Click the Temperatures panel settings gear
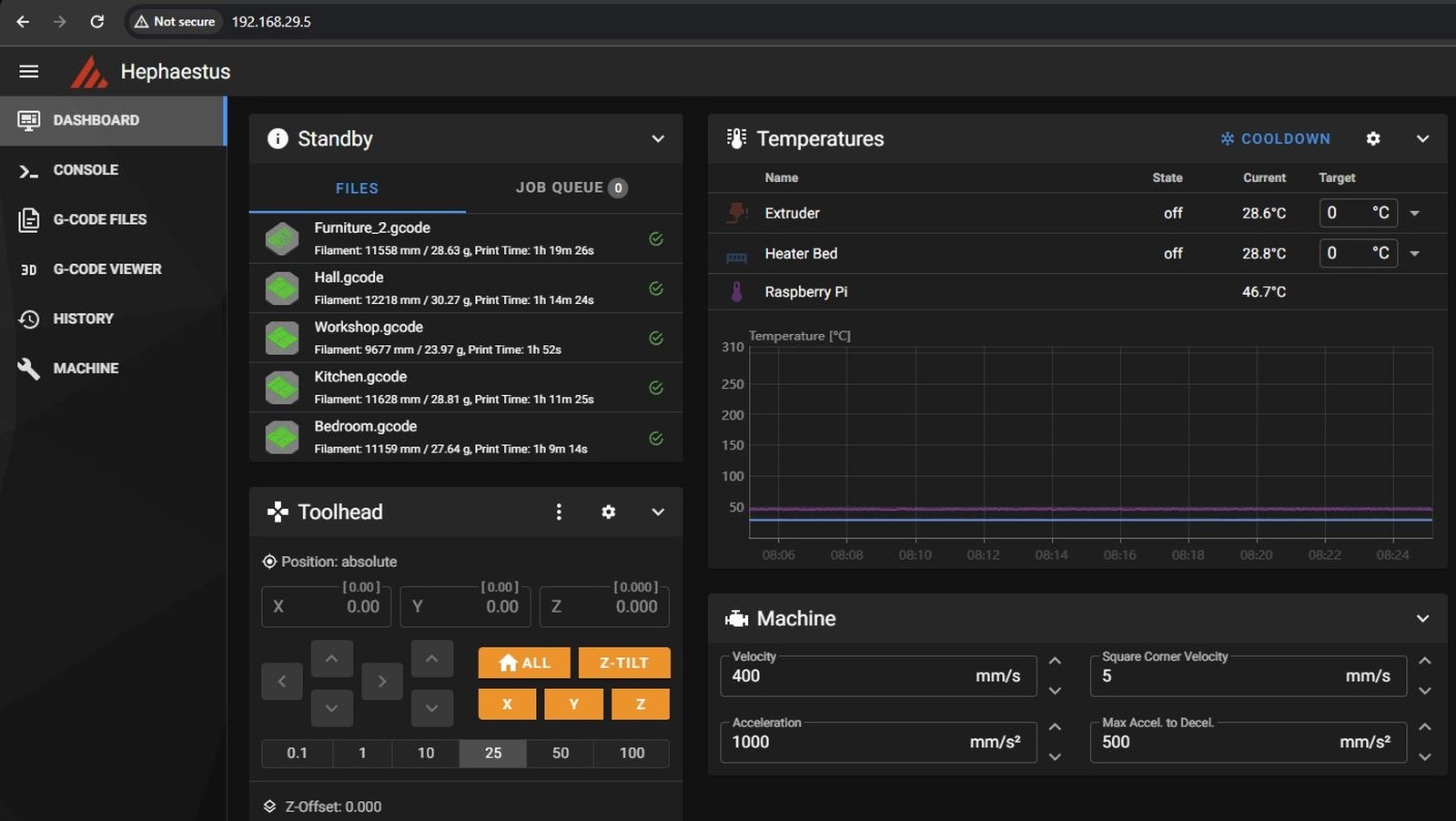The width and height of the screenshot is (1456, 821). tap(1373, 138)
